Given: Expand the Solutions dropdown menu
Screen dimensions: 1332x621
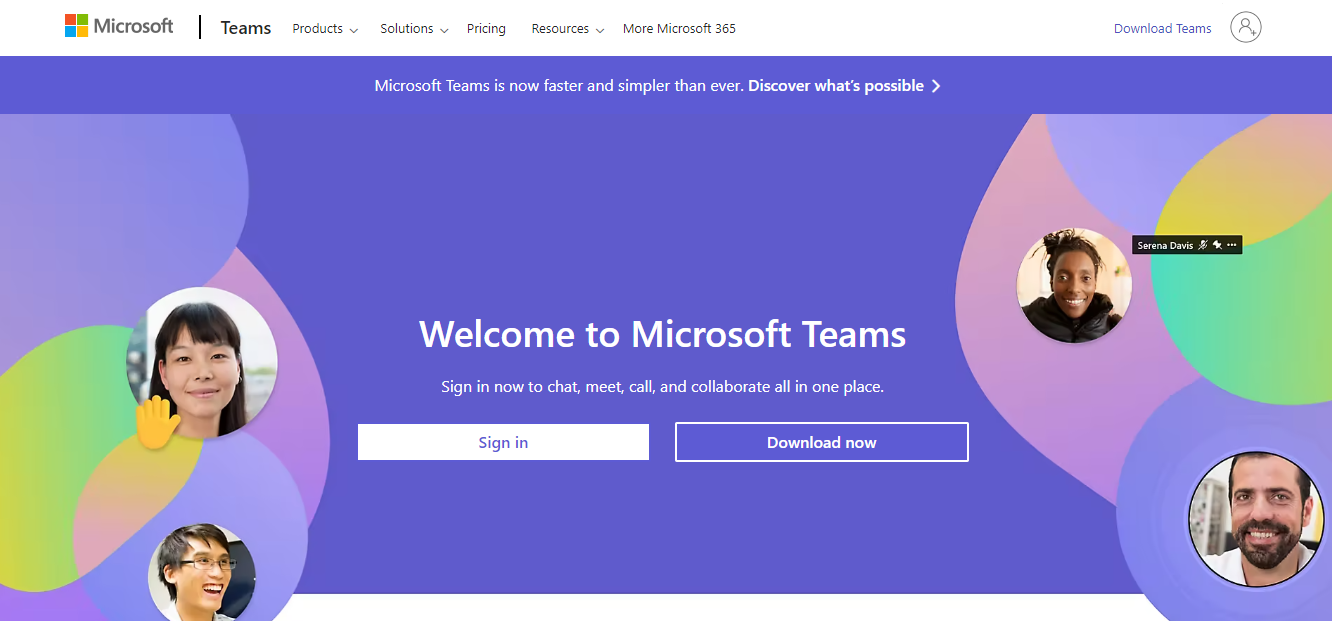Looking at the screenshot, I should tap(413, 29).
